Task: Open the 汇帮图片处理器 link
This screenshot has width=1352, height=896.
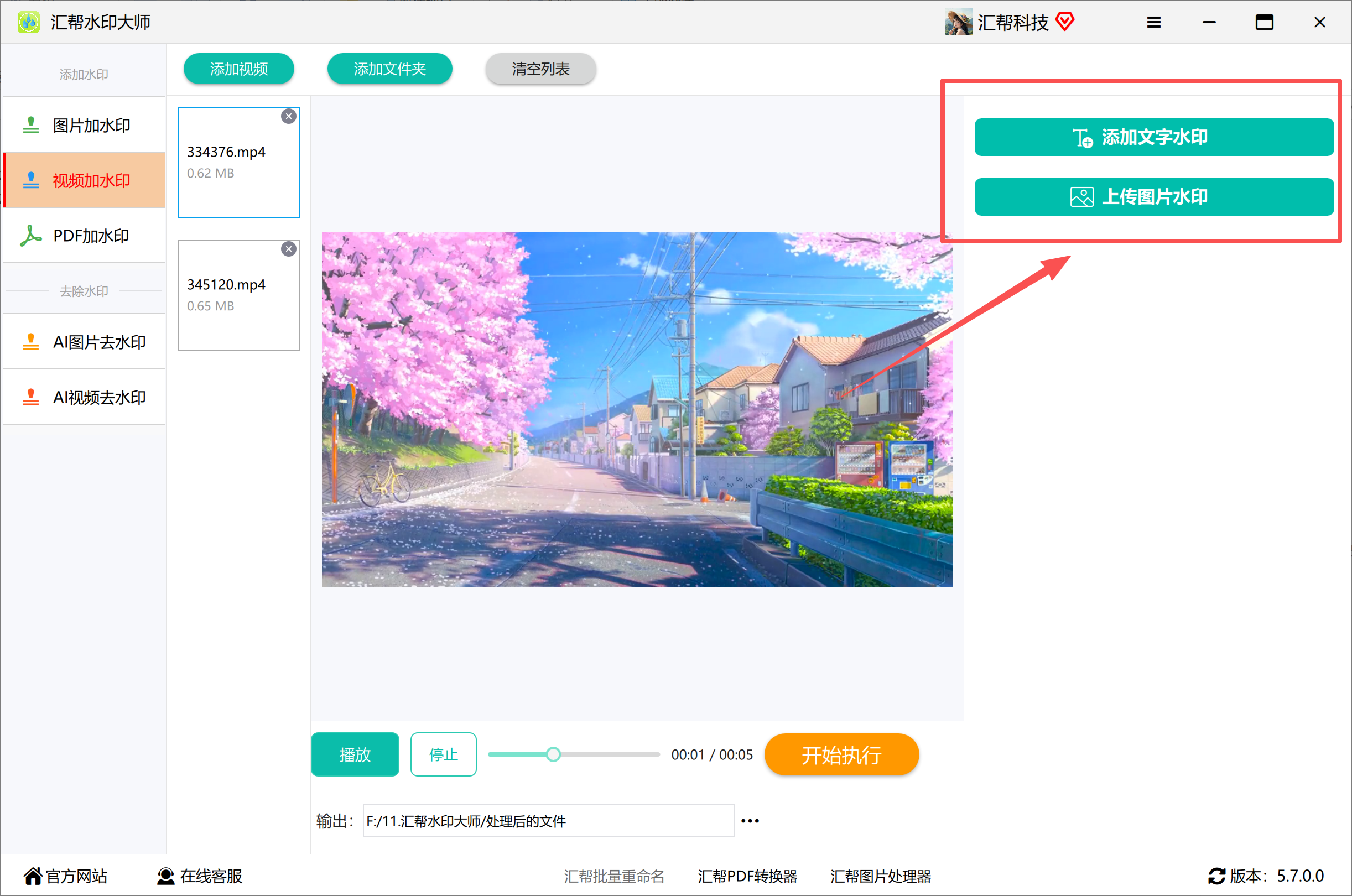Action: [x=881, y=877]
